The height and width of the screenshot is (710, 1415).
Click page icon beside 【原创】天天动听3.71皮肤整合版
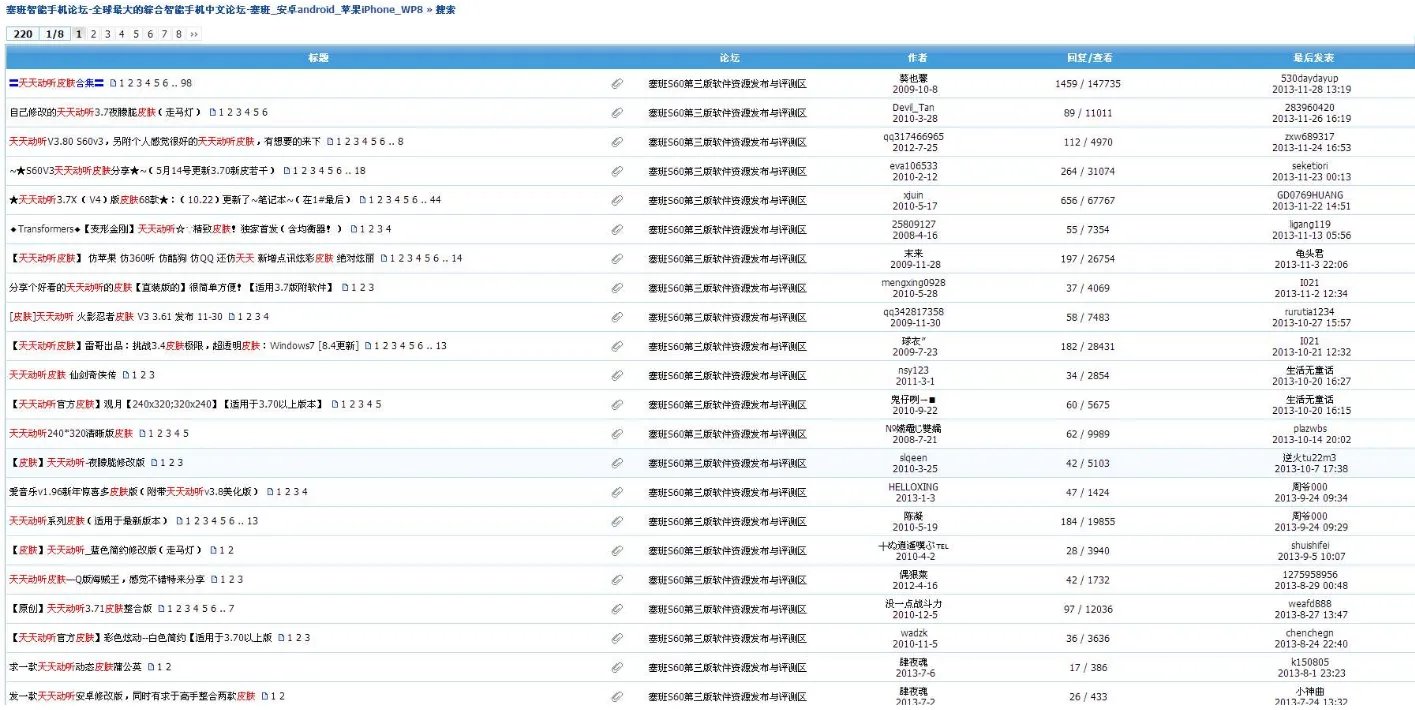[160, 609]
